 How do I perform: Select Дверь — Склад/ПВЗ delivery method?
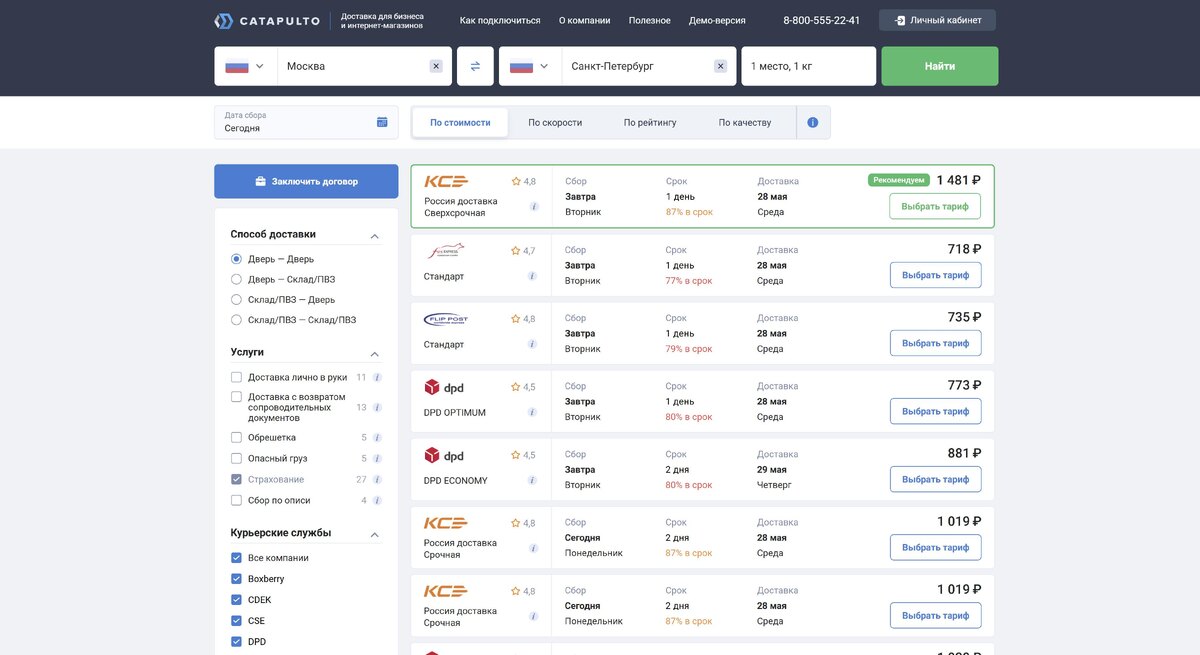pos(237,279)
